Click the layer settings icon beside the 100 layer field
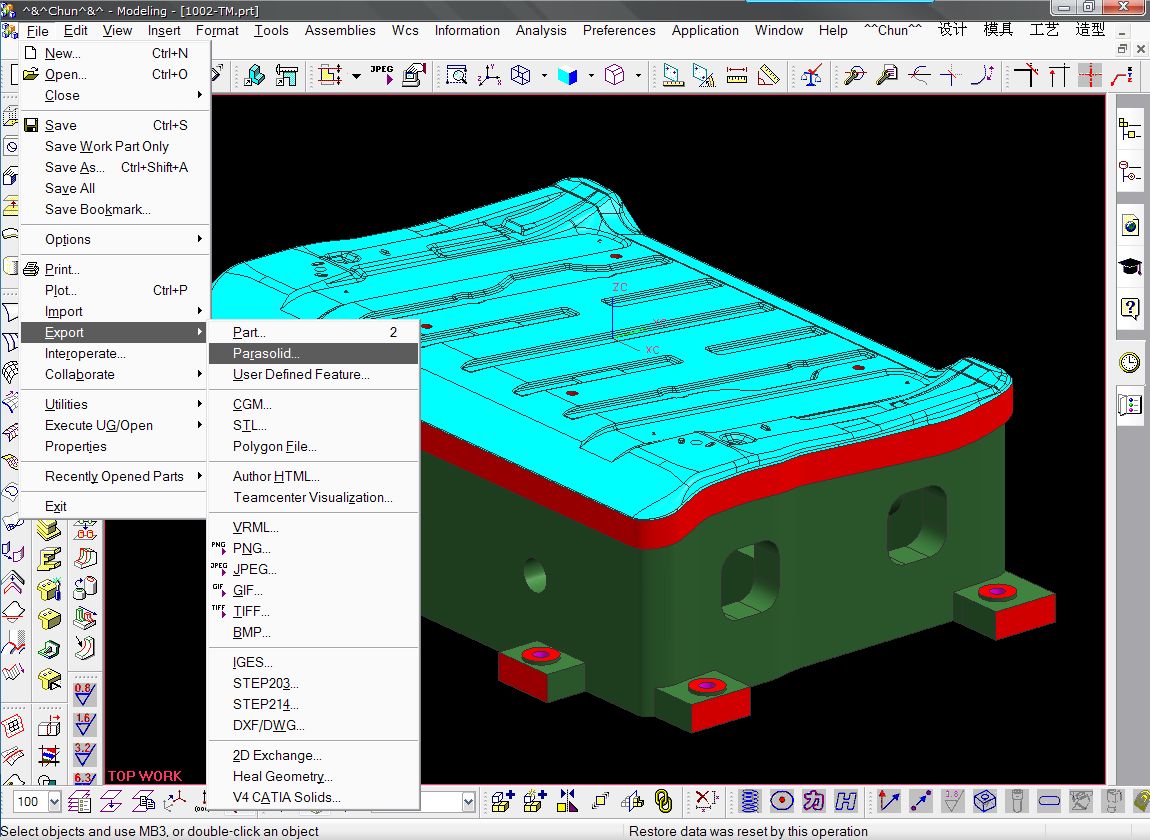Image resolution: width=1150 pixels, height=840 pixels. pos(79,802)
